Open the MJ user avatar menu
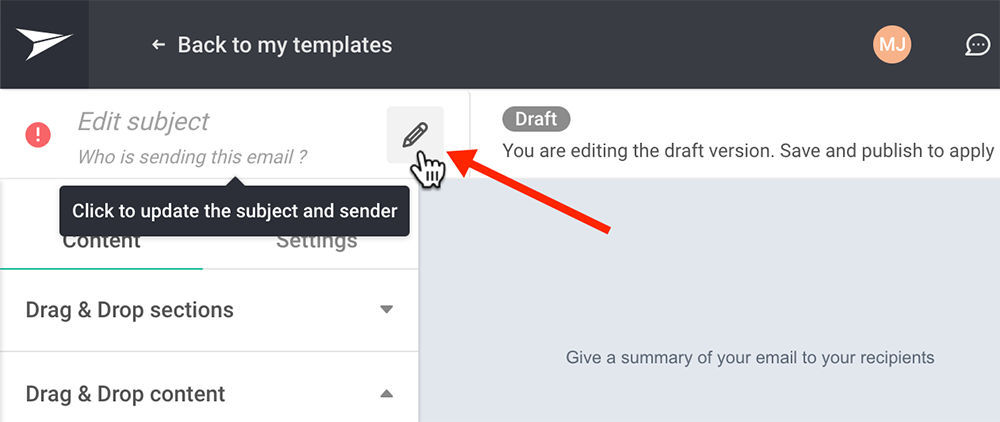The image size is (1000, 422). point(892,45)
